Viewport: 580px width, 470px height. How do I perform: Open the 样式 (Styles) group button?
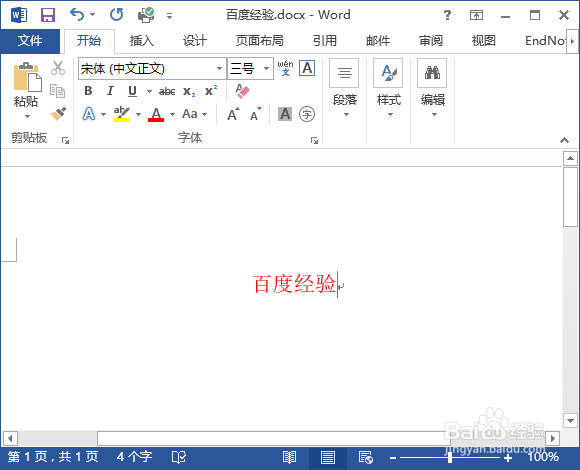tap(388, 88)
